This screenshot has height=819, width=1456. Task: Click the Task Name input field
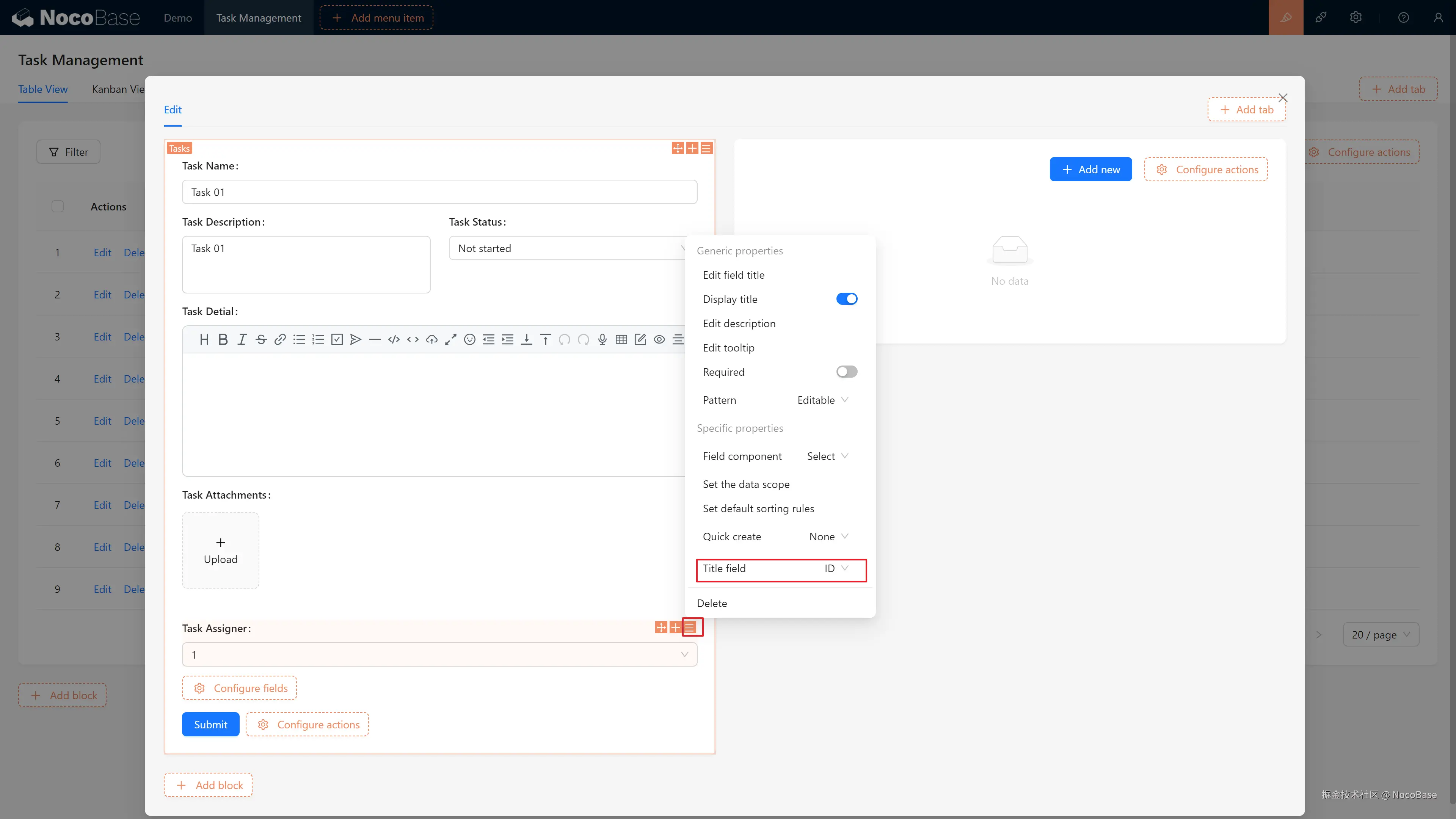pyautogui.click(x=439, y=192)
